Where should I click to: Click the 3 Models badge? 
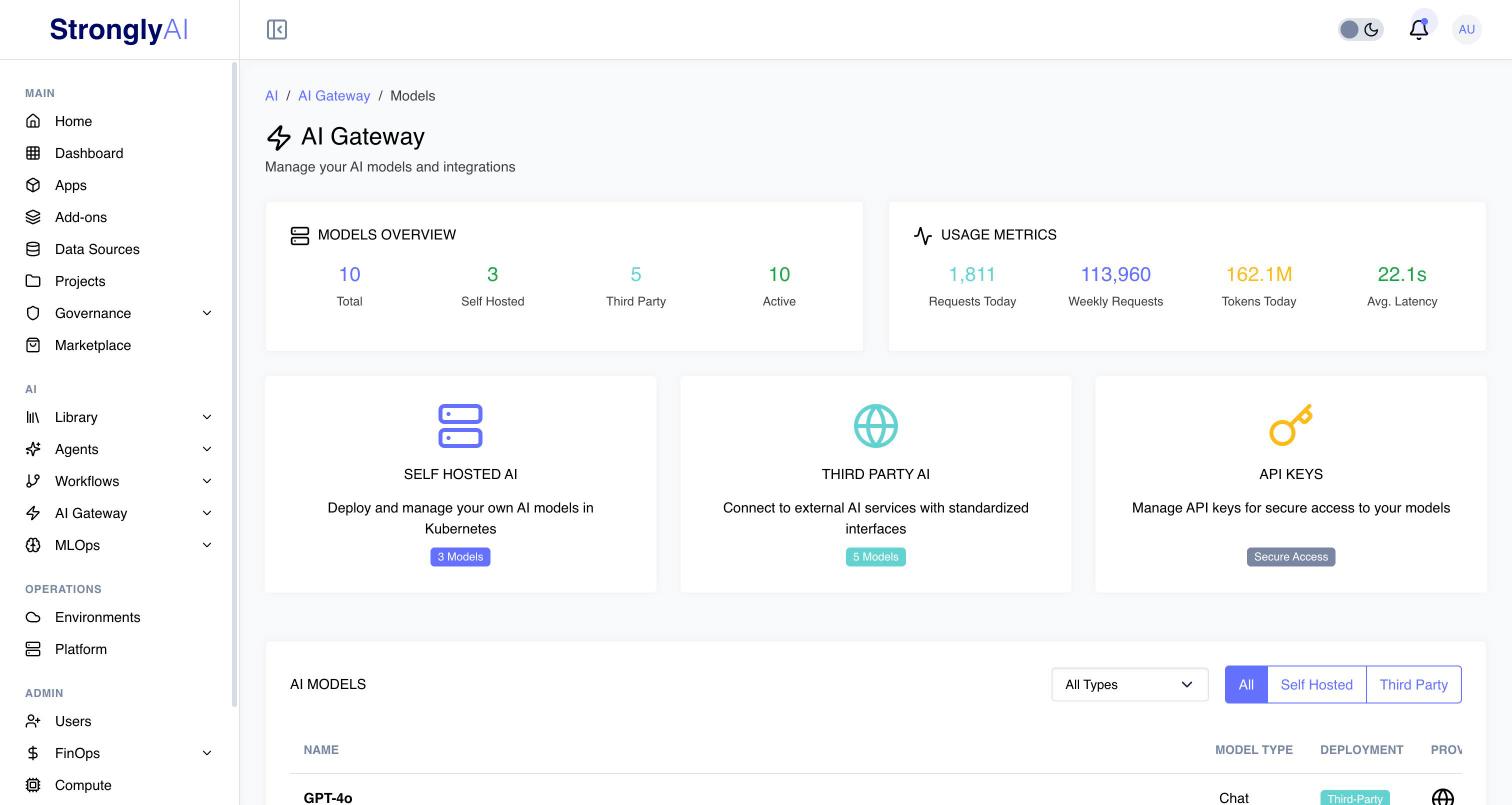[460, 557]
